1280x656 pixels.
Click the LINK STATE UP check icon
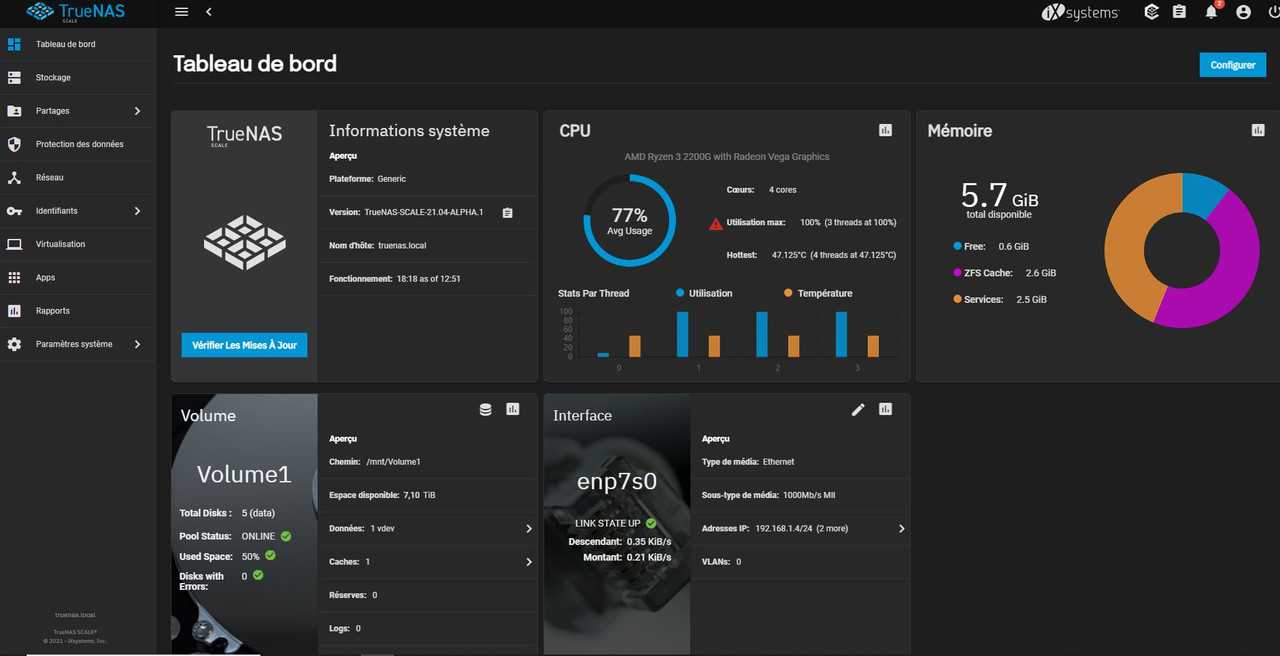(x=651, y=523)
